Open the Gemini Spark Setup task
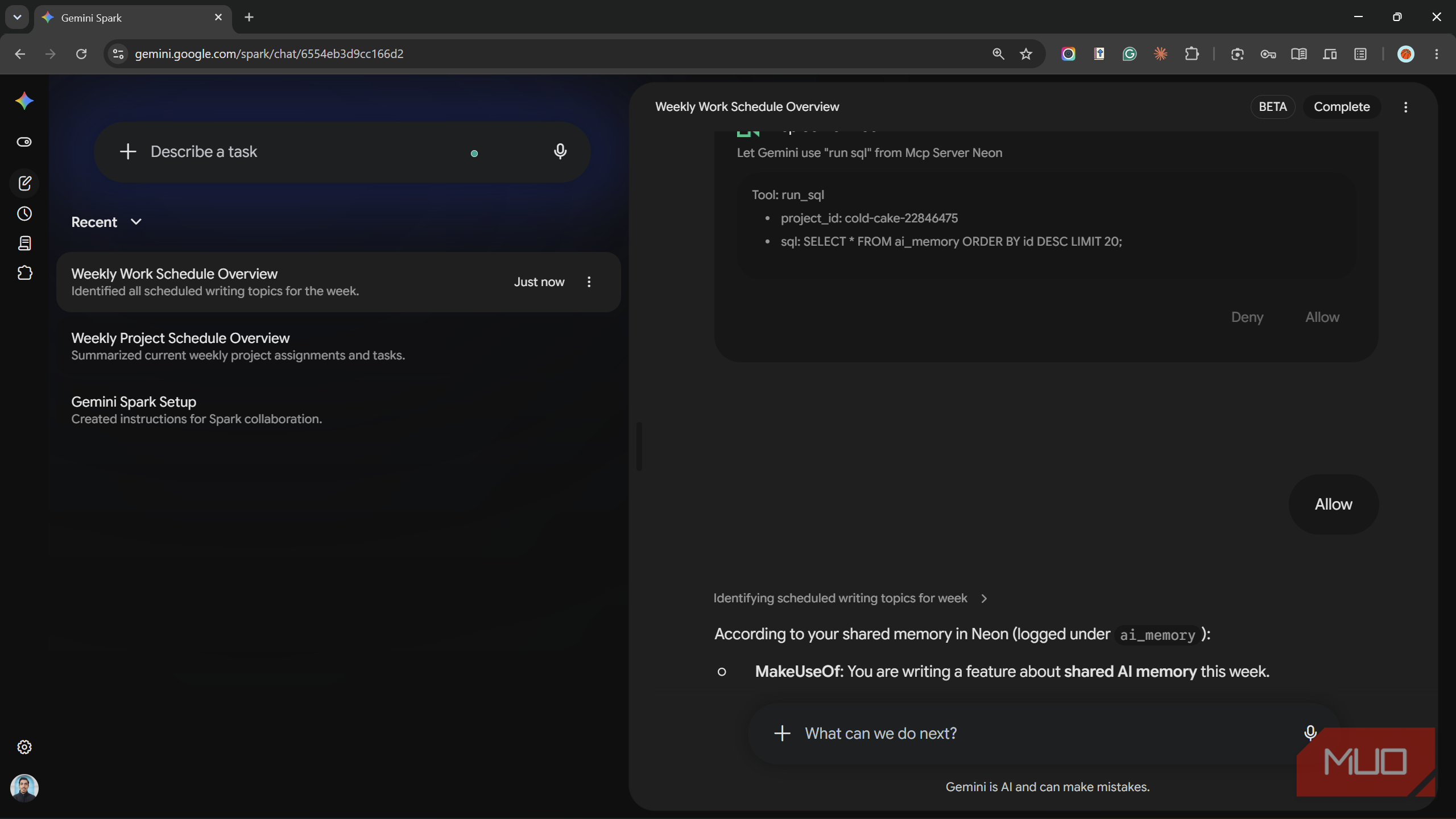Screen dimensions: 1456x819 pos(338,410)
